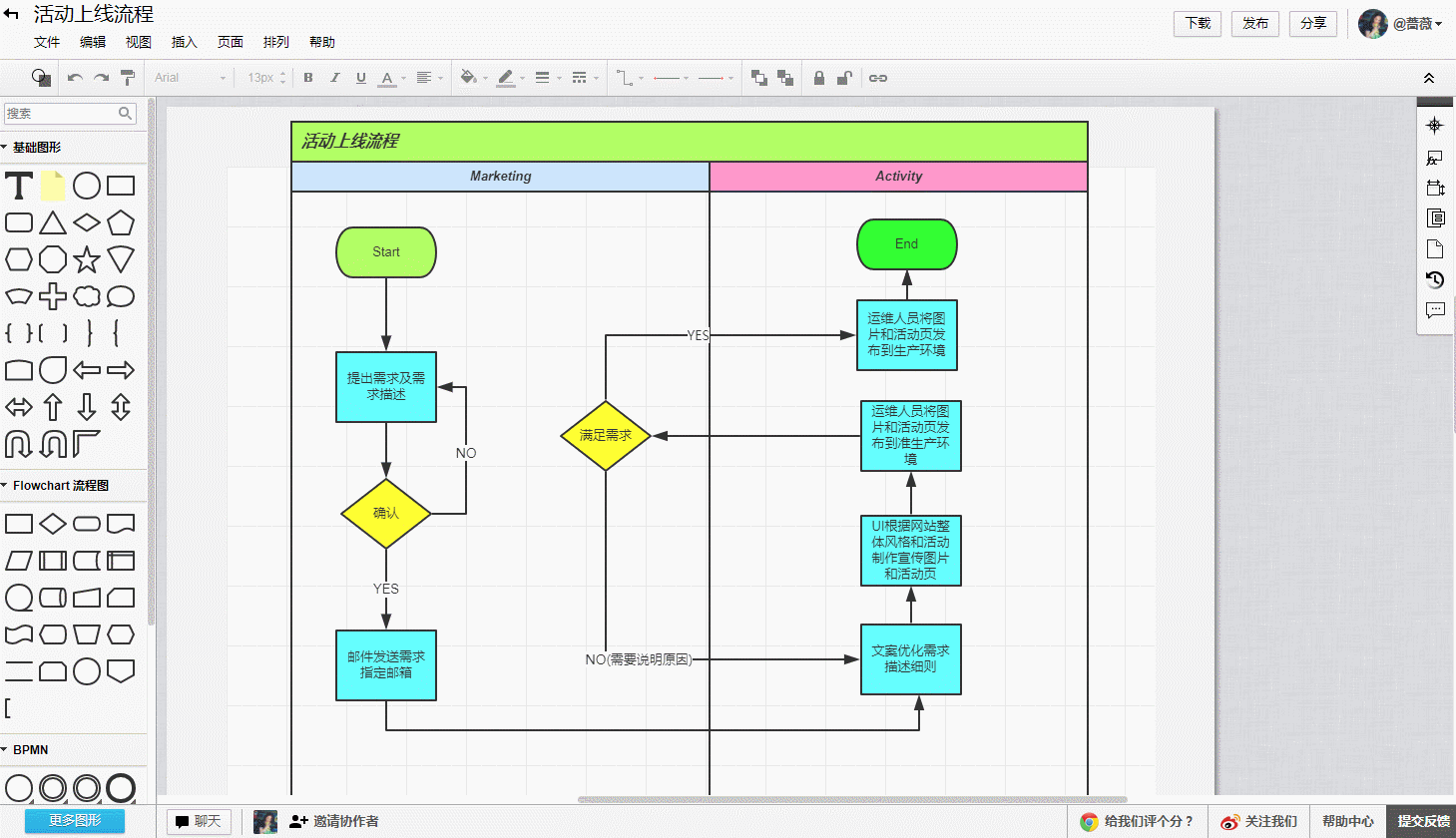1456x838 pixels.
Task: Click the 发布 button
Action: [x=1255, y=23]
